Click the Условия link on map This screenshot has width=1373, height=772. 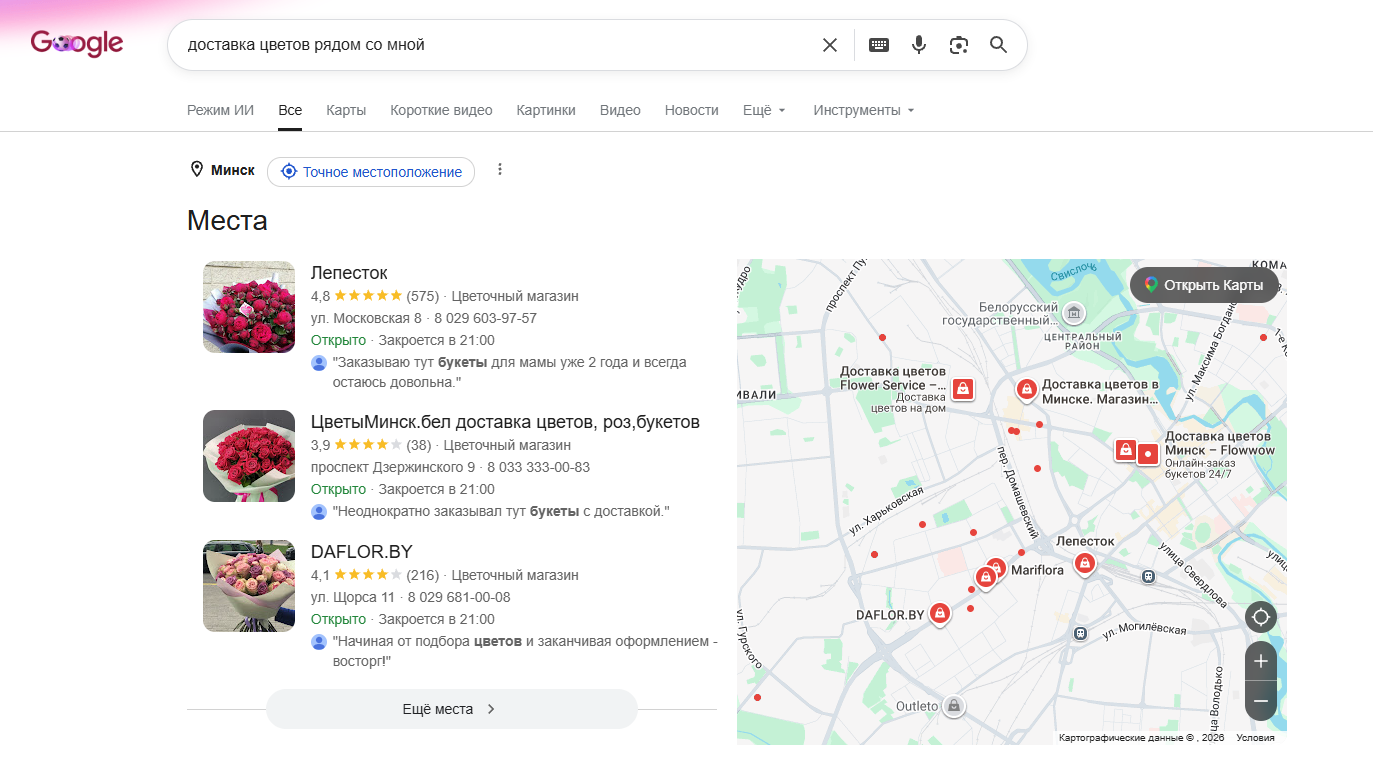coord(1256,738)
